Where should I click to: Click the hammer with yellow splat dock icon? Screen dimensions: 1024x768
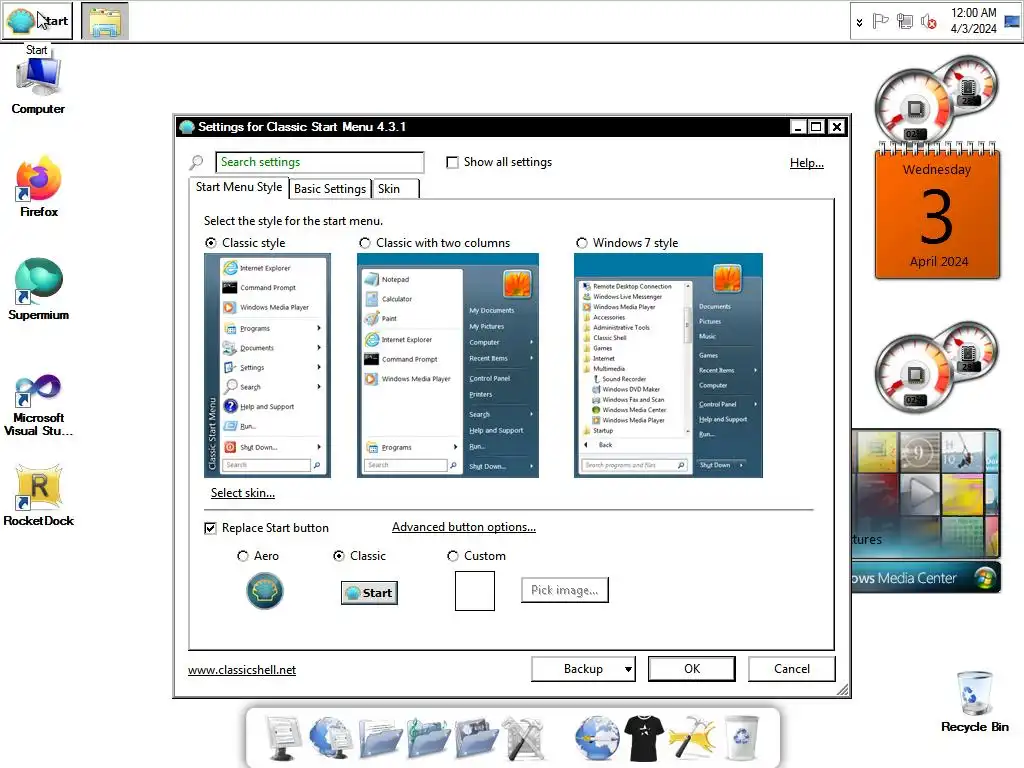click(x=692, y=738)
